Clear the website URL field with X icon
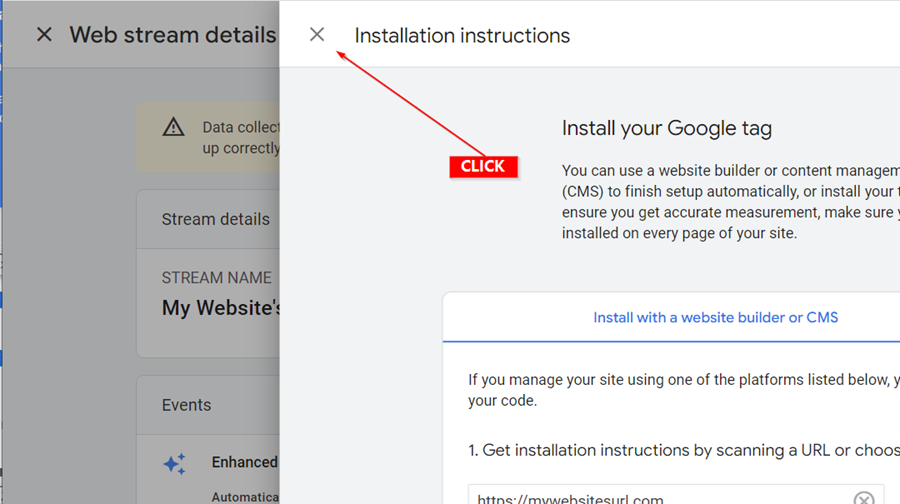 863,498
